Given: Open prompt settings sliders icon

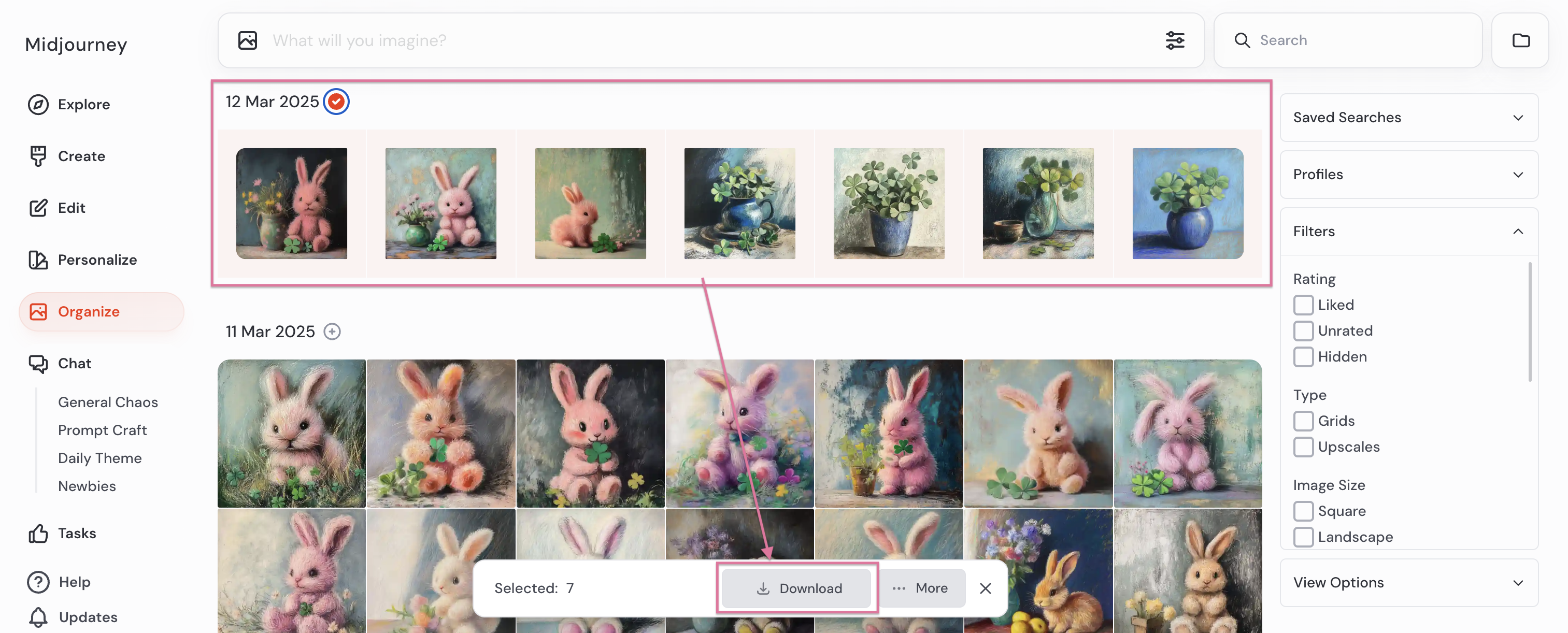Looking at the screenshot, I should (x=1175, y=40).
